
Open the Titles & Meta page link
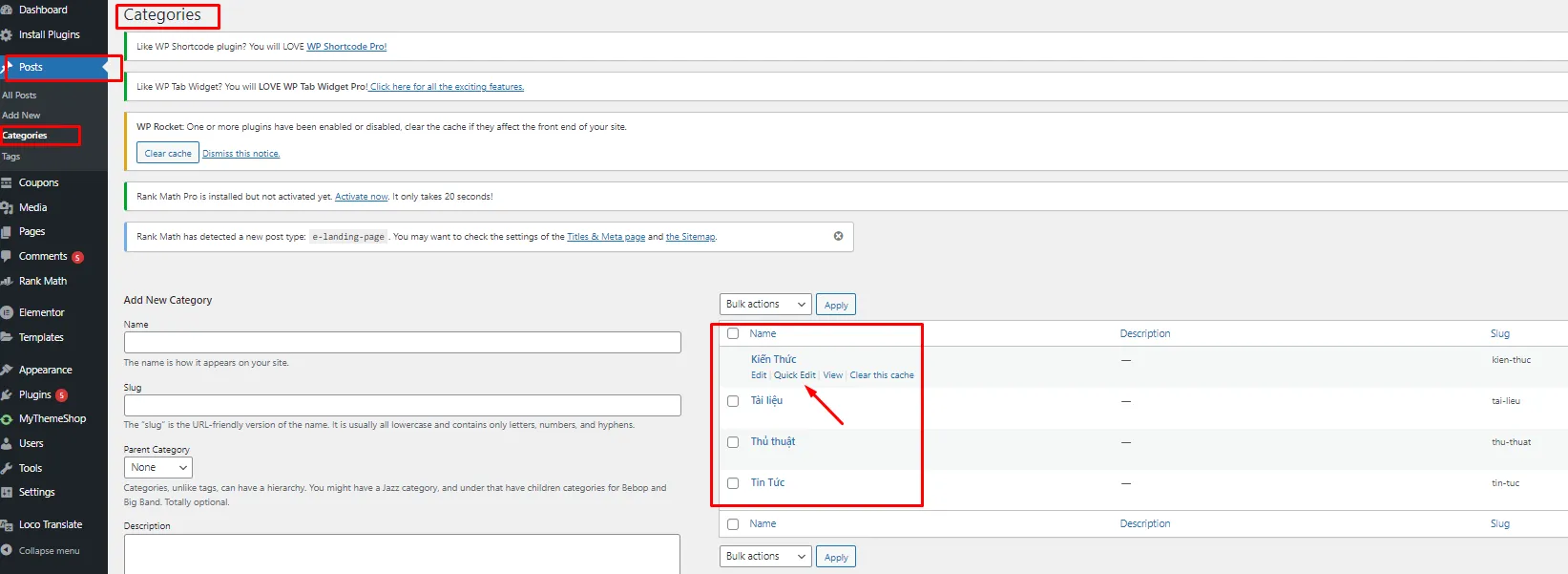click(606, 237)
